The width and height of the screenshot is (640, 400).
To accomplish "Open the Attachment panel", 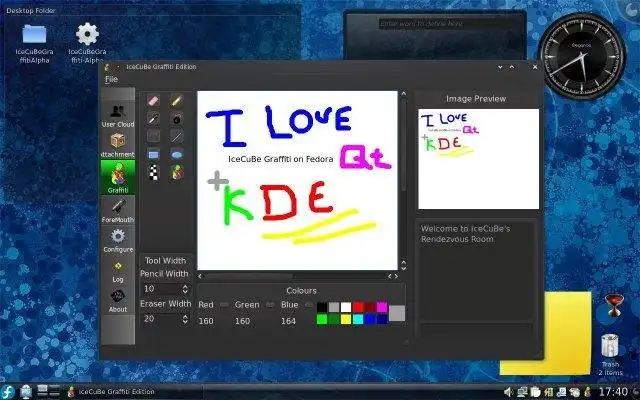I will [118, 145].
